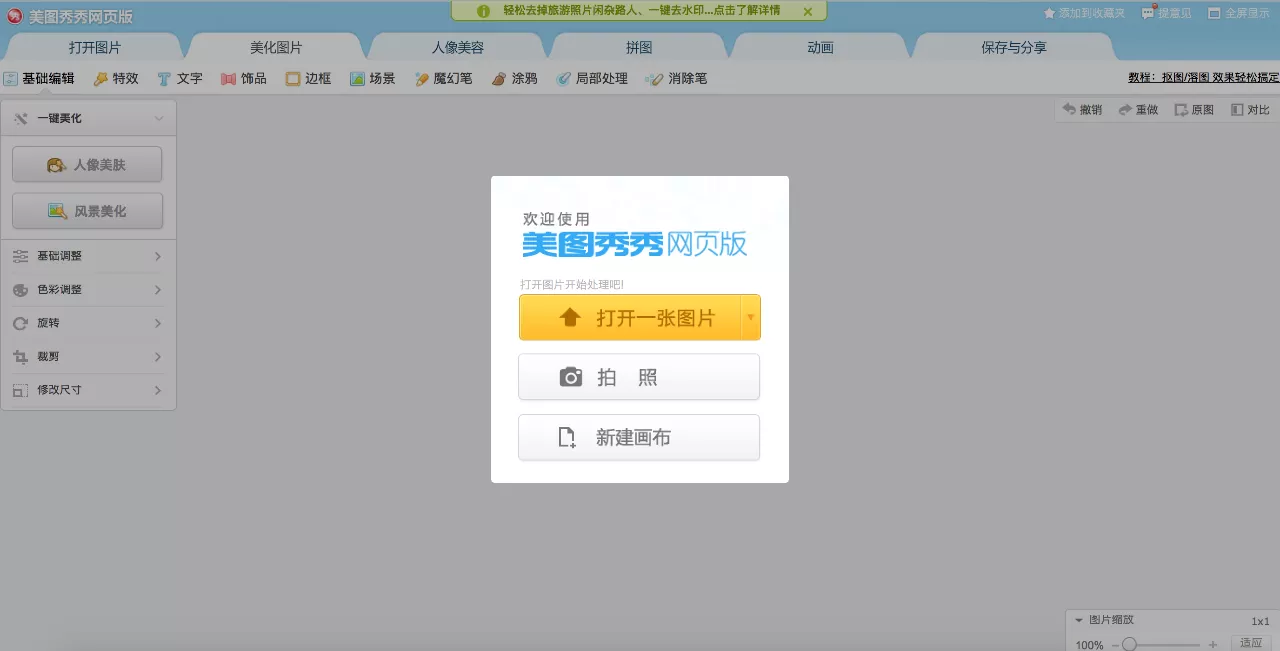The width and height of the screenshot is (1280, 651).
Task: Switch to 人像美容 tab
Action: (458, 47)
